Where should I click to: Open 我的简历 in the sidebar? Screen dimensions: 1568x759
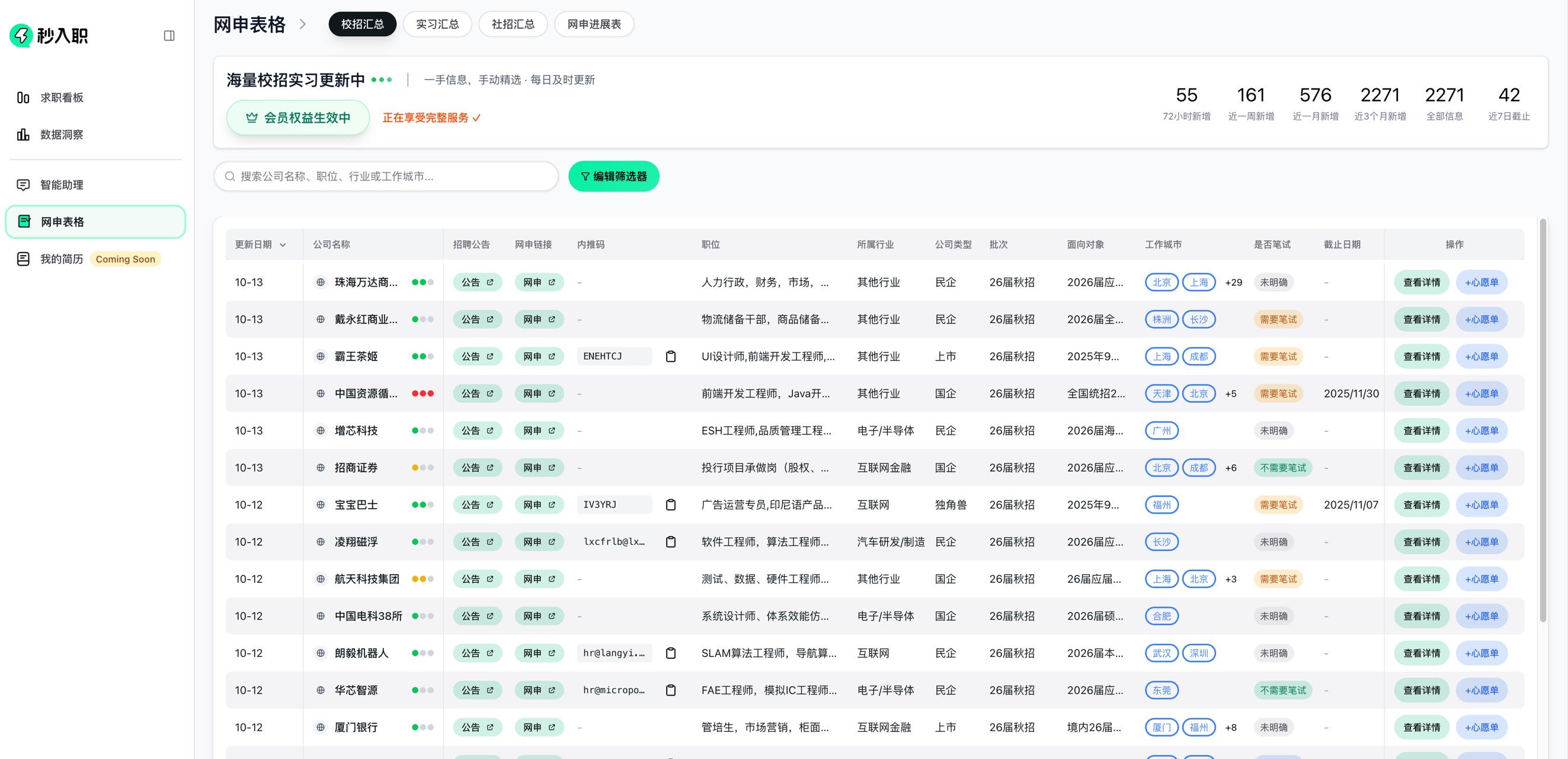pos(95,259)
